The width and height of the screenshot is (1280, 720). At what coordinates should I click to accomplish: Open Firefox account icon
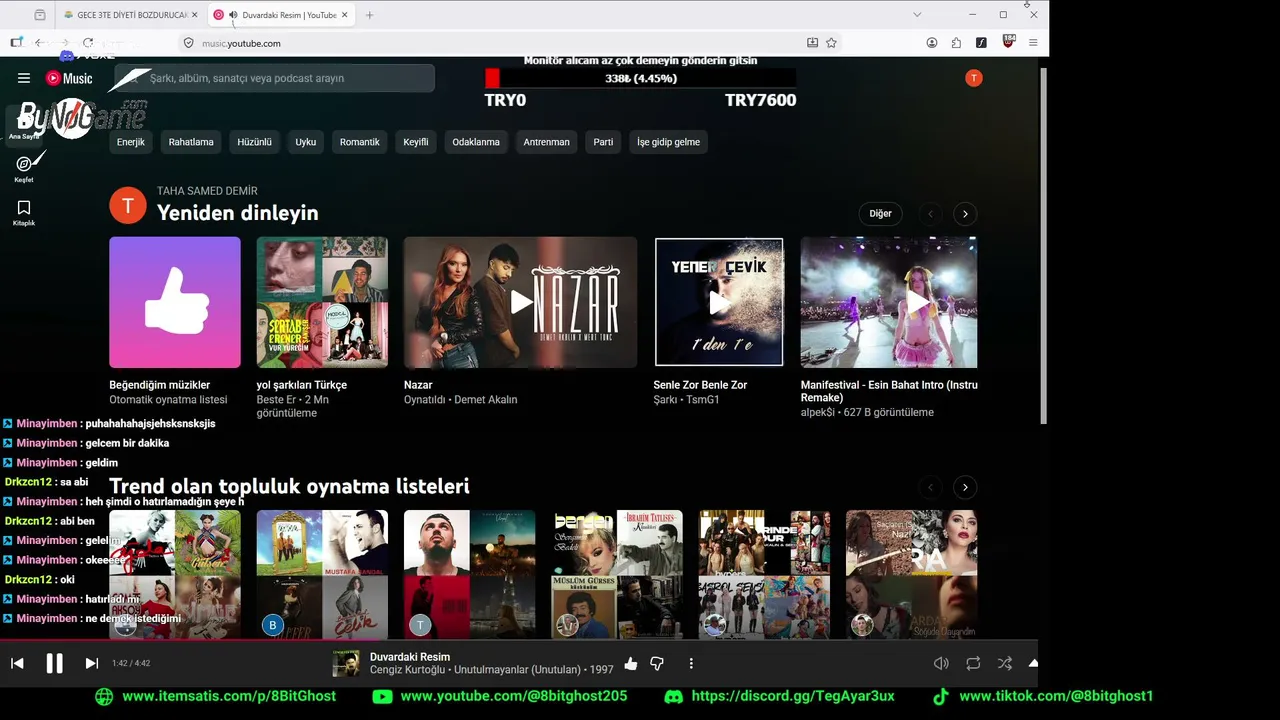tap(932, 43)
